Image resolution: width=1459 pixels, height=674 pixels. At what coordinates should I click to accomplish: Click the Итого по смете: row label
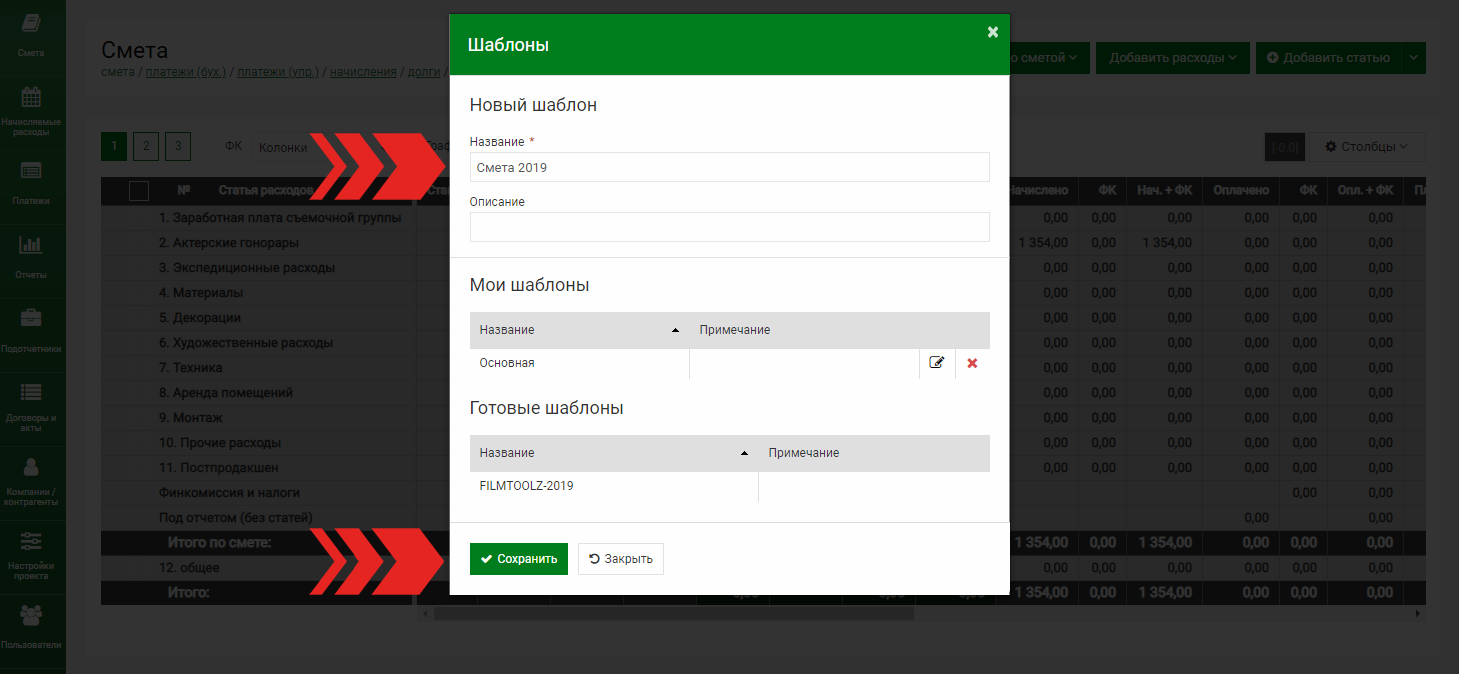(x=220, y=543)
